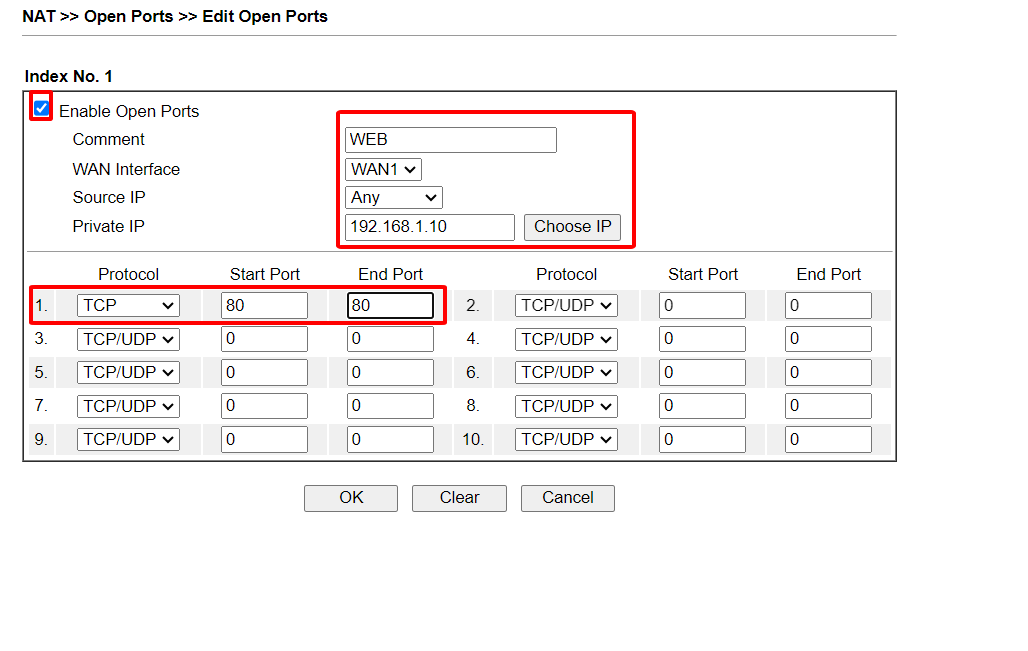
Task: Open the Protocol dropdown in row 5
Action: pyautogui.click(x=128, y=372)
